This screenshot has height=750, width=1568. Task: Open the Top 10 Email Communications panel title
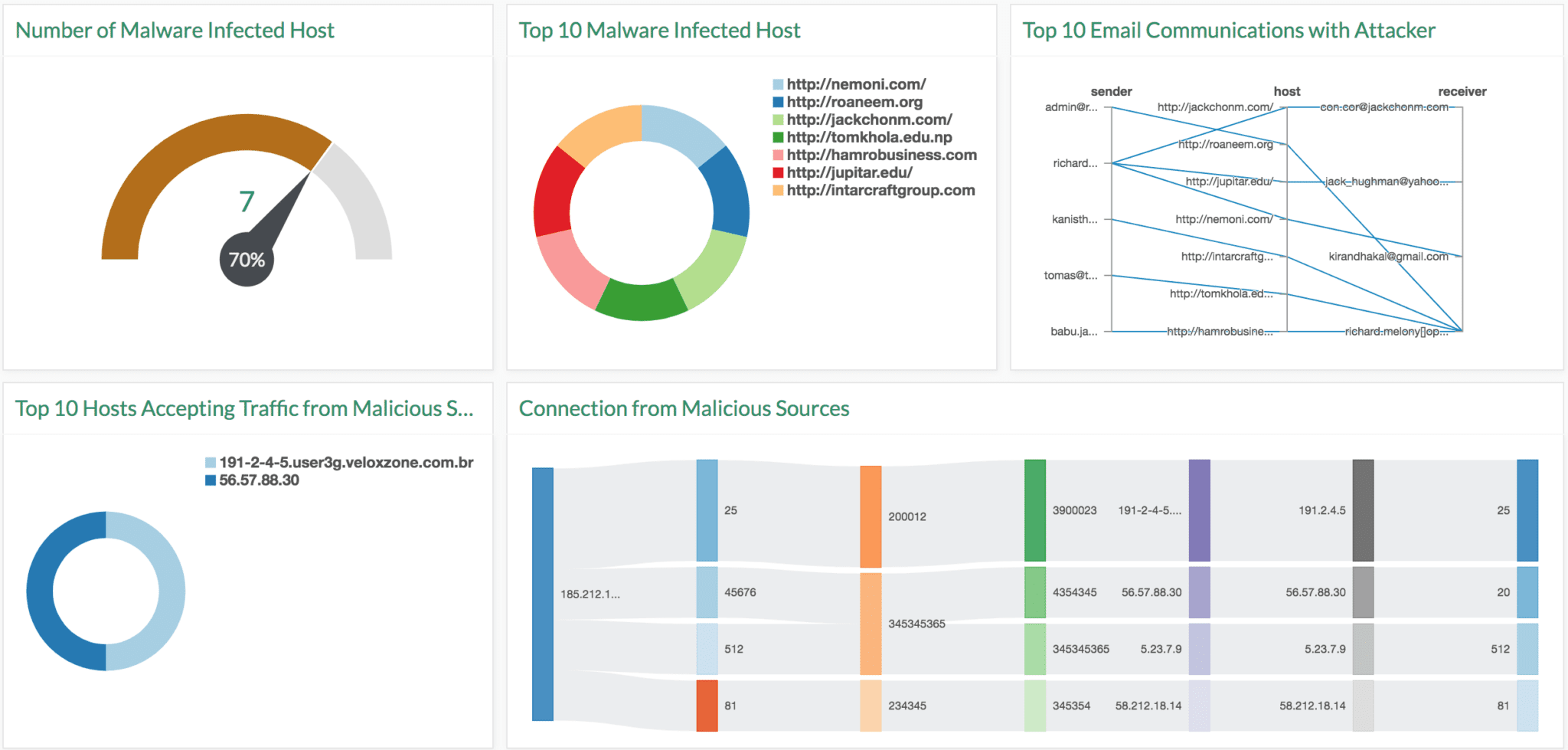point(1229,31)
